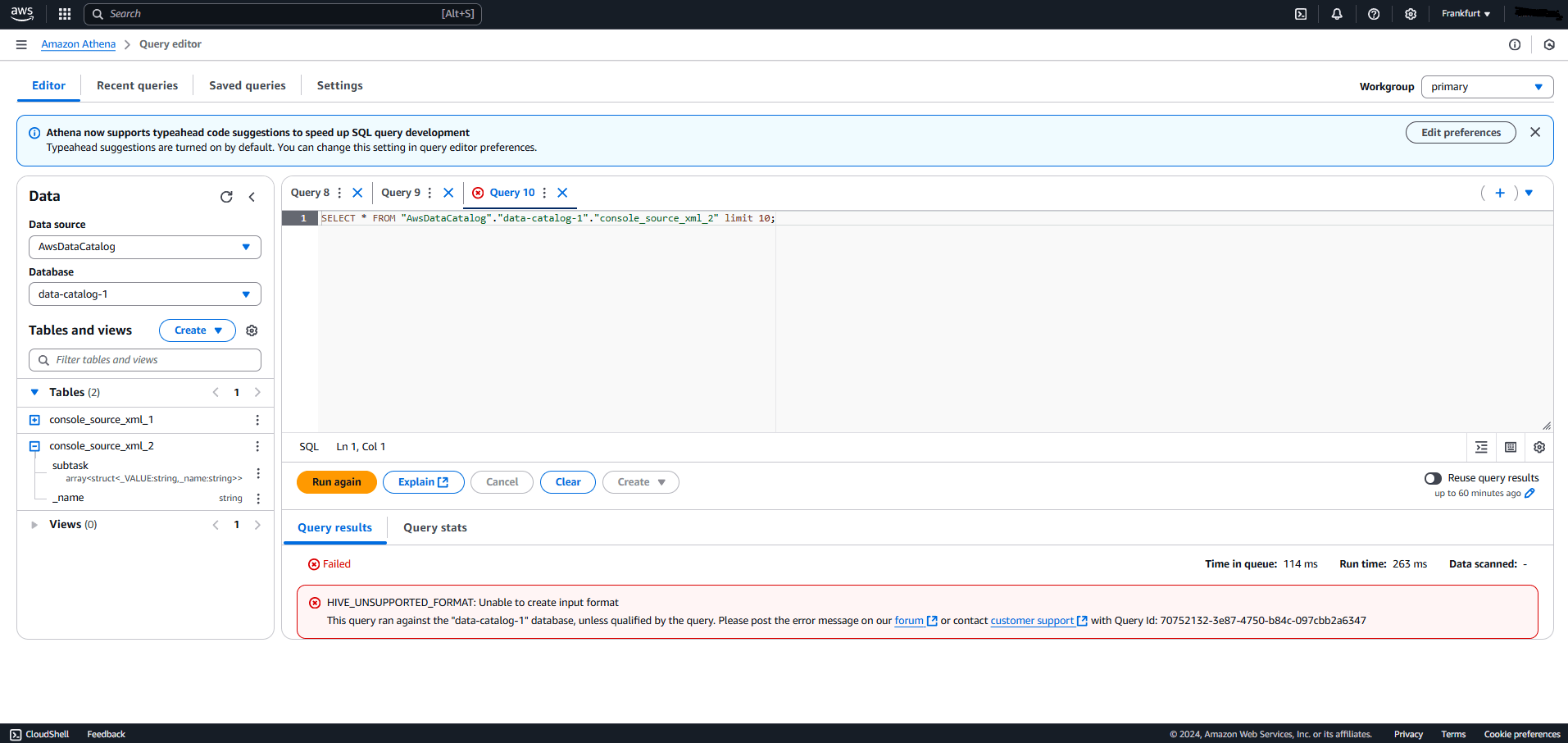Open Query 9 tab options menu
Viewport: 1568px width, 743px height.
[429, 193]
